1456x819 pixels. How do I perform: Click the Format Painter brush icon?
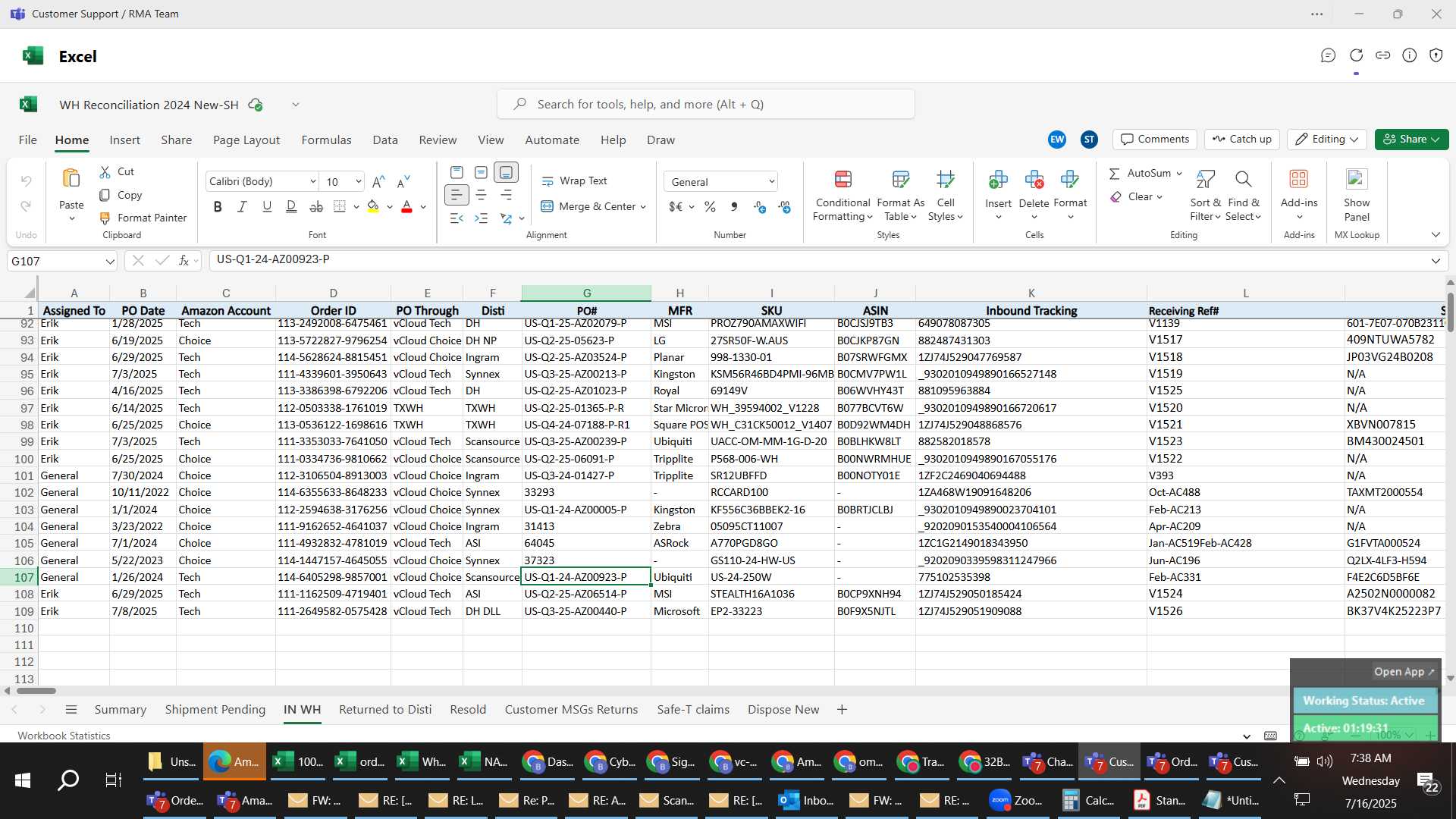coord(105,218)
